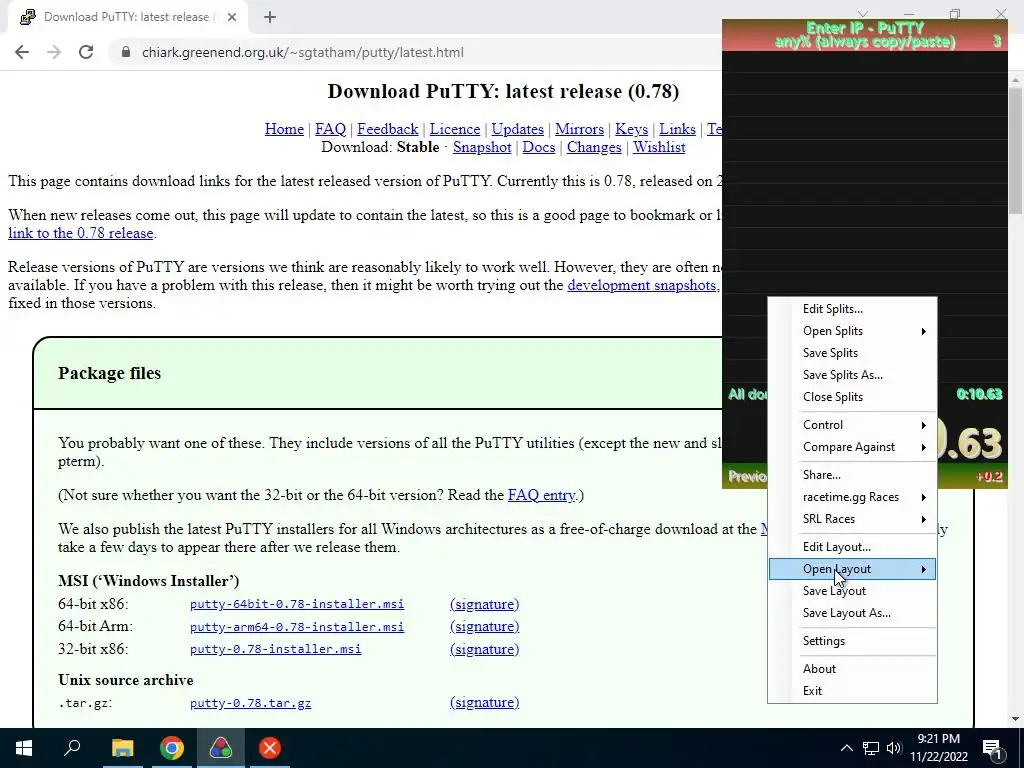This screenshot has height=768, width=1024.
Task: Open taskbar search magnifier
Action: pos(72,748)
